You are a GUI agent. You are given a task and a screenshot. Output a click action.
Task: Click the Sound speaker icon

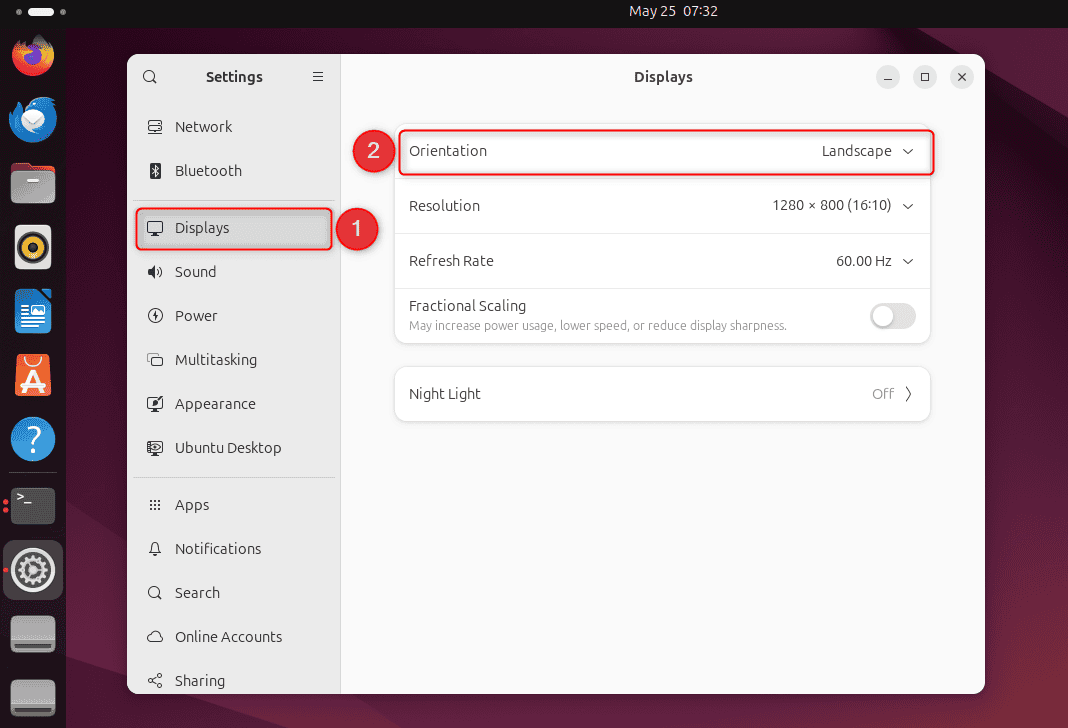[155, 272]
